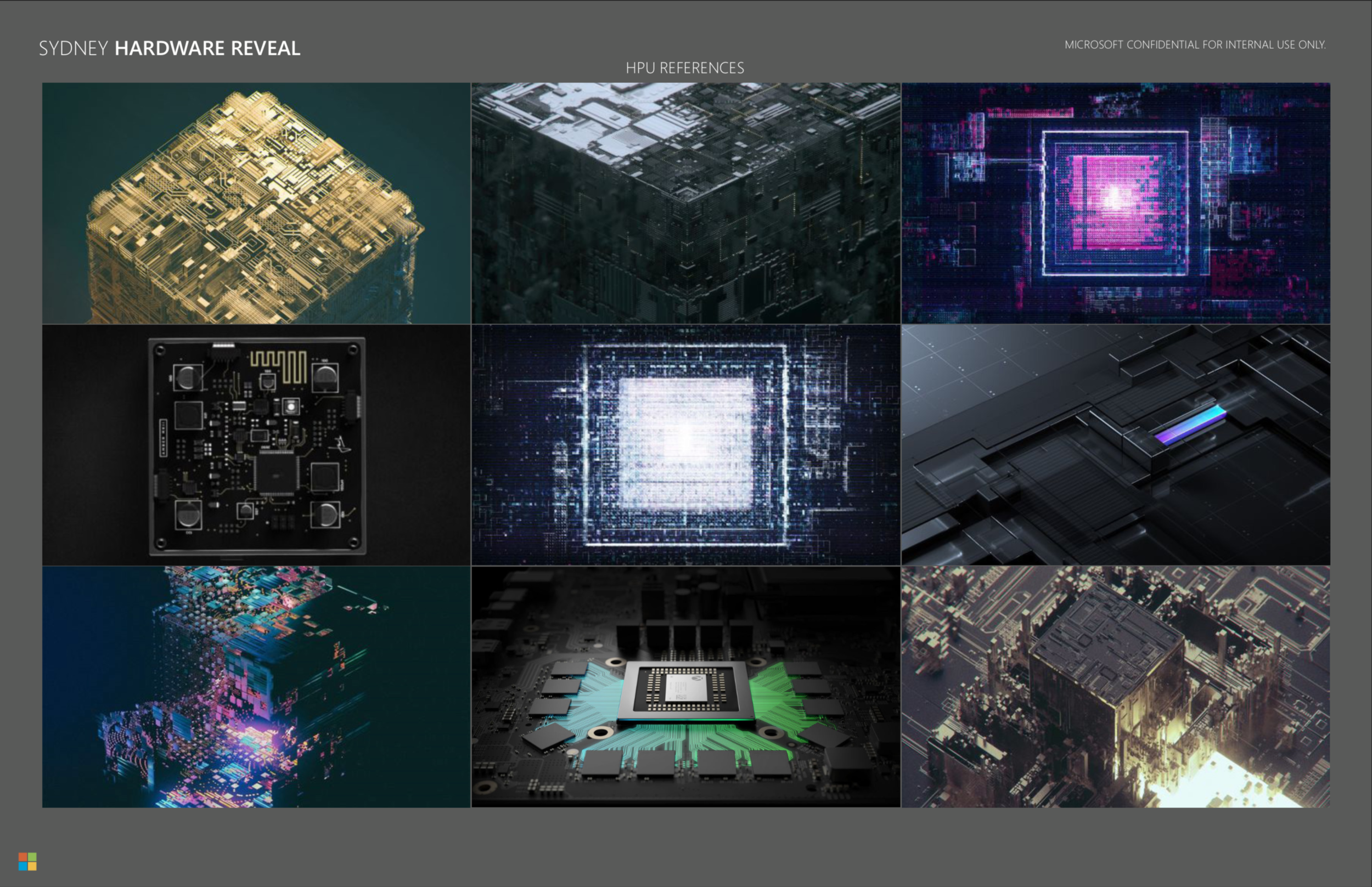
Task: Select the gold circuit cube image
Action: pyautogui.click(x=256, y=203)
